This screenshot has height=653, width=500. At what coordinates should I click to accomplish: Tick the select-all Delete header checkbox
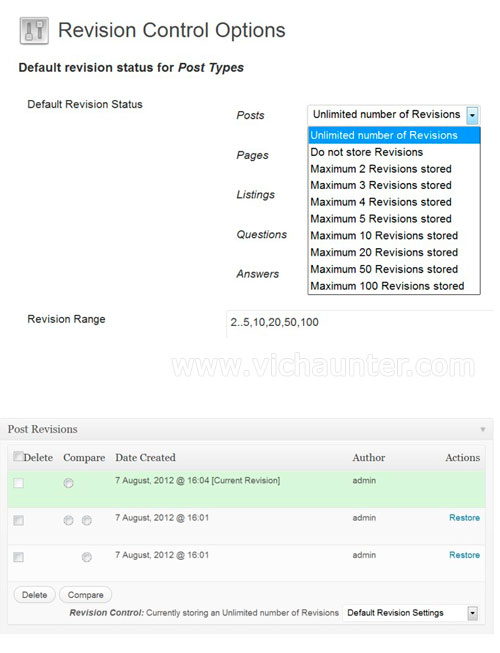(18, 456)
